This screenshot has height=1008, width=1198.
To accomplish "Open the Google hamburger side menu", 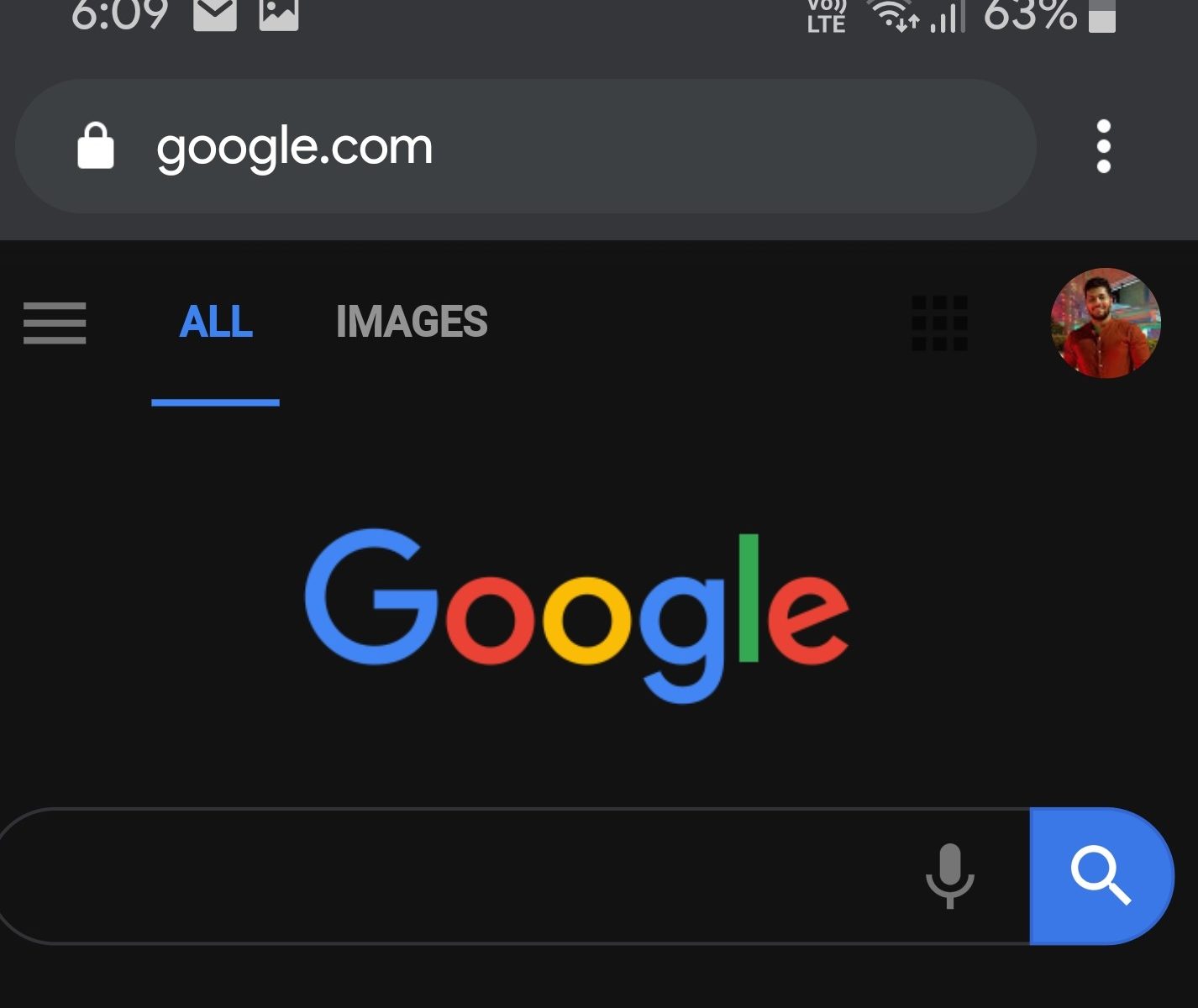I will pyautogui.click(x=55, y=323).
